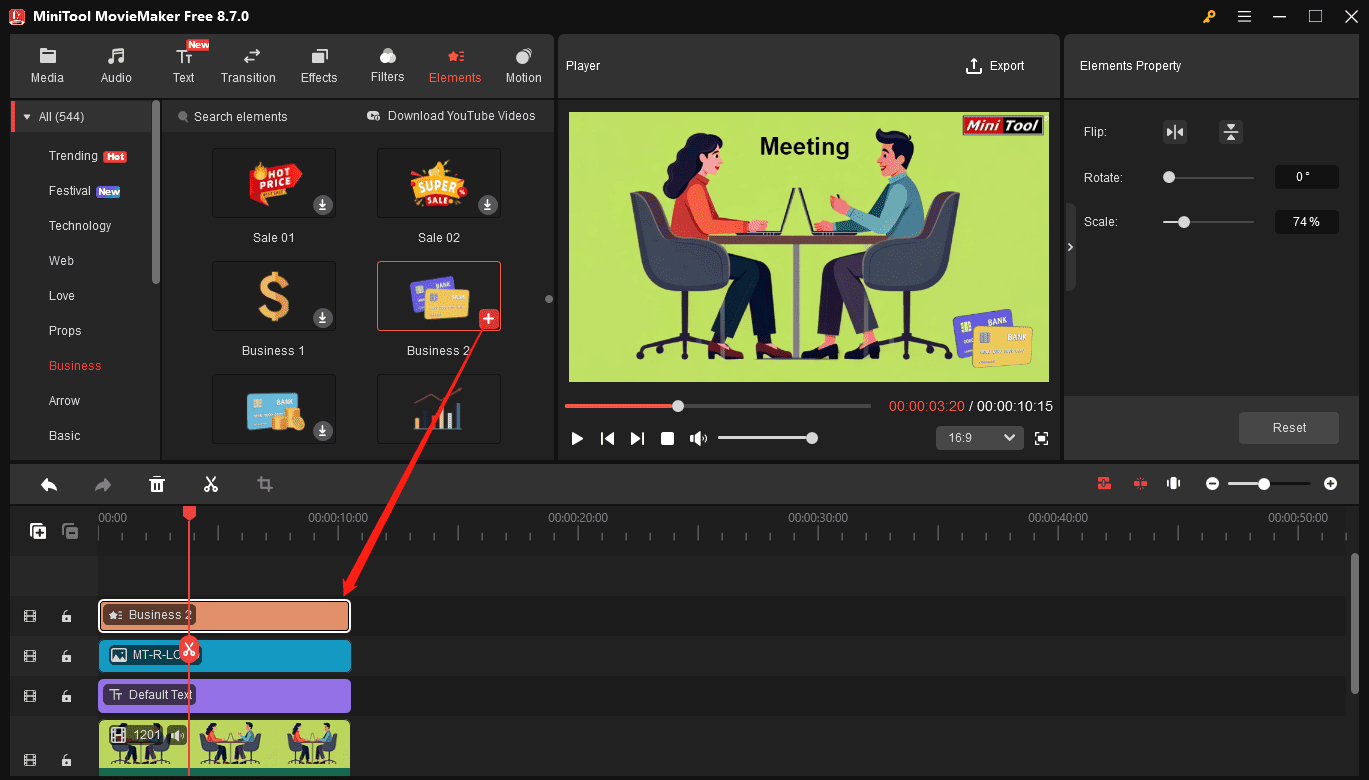Screen dimensions: 1369x780
Task: Zoom out the timeline with minus icon
Action: [x=1212, y=484]
